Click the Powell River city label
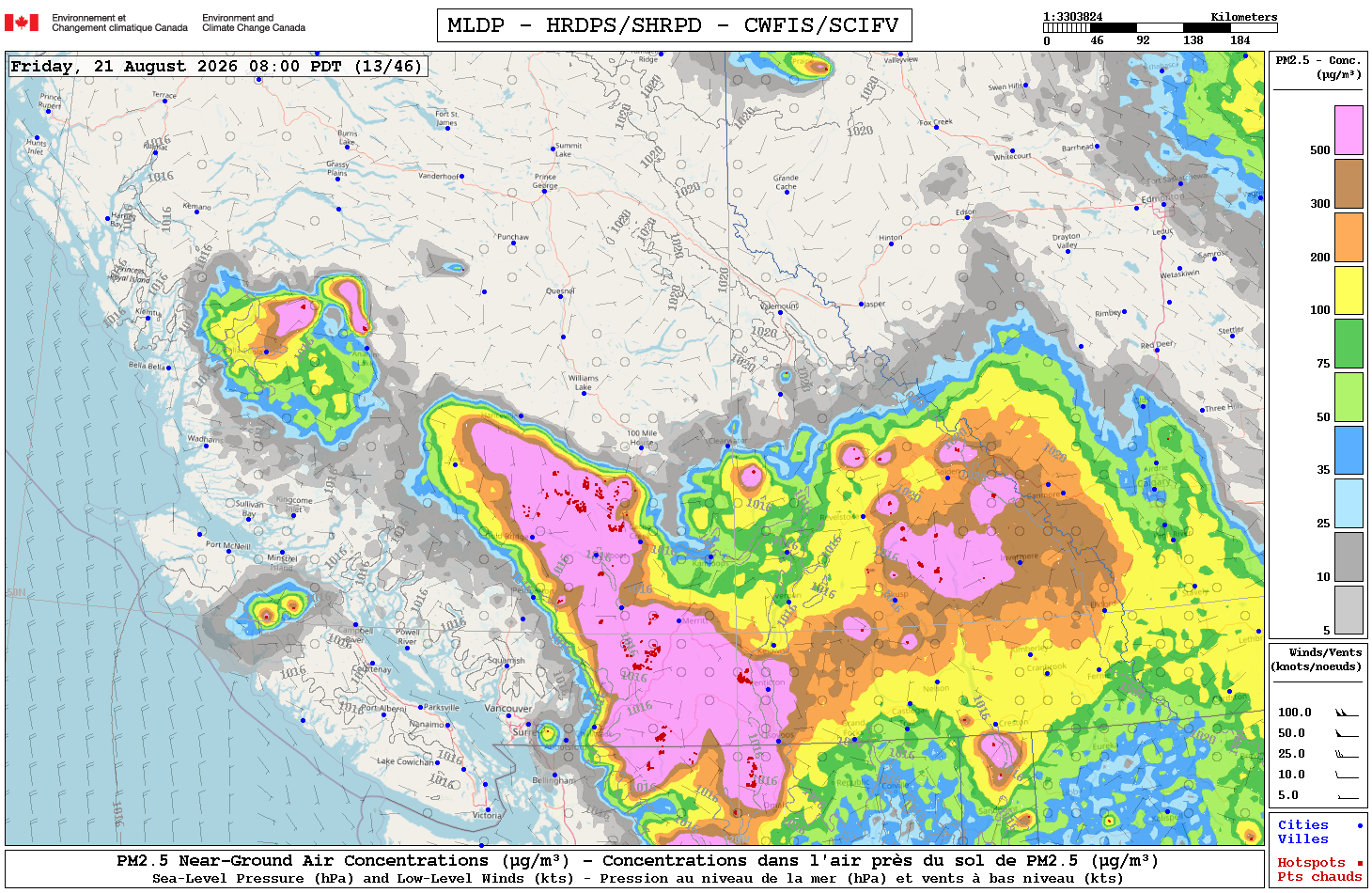 click(408, 636)
